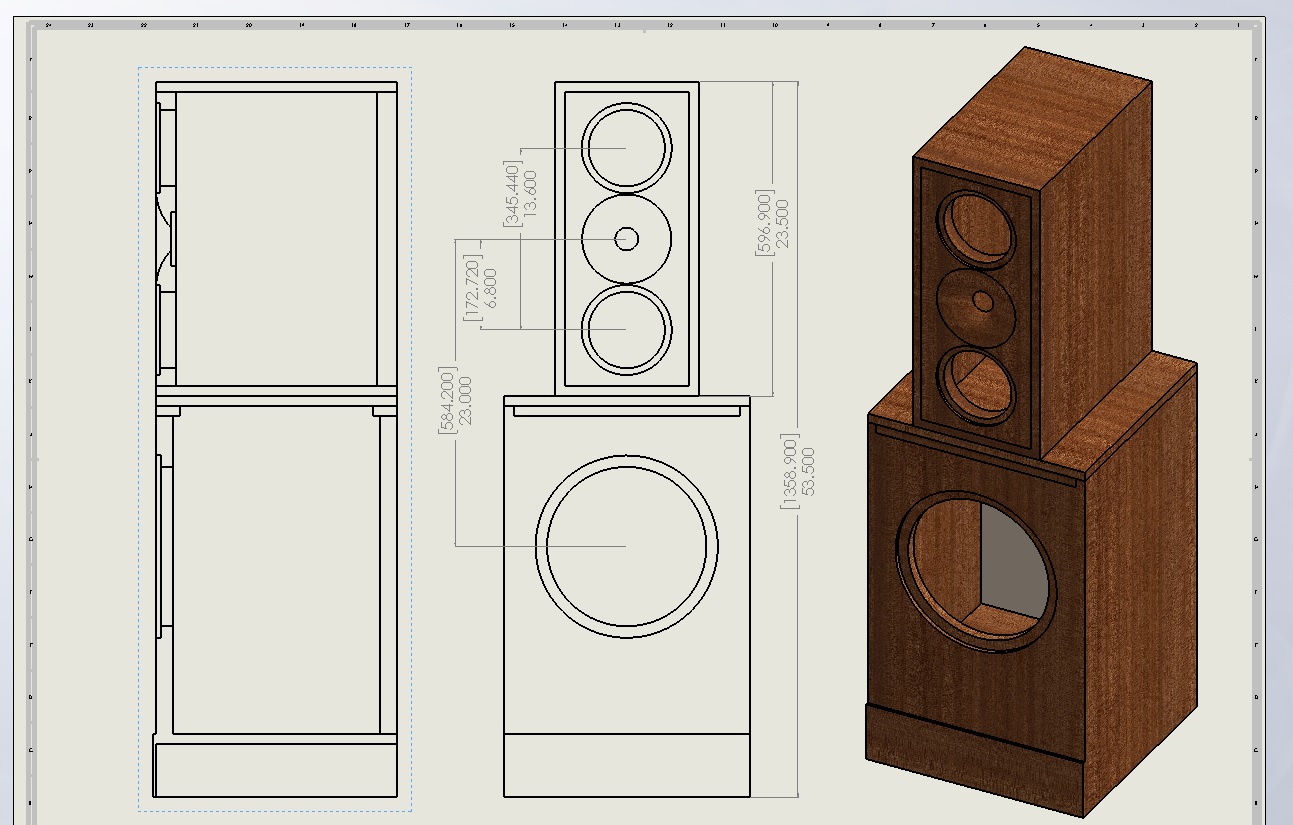Select the subwoofer opening in the rendered model
Image resolution: width=1293 pixels, height=825 pixels.
978,571
